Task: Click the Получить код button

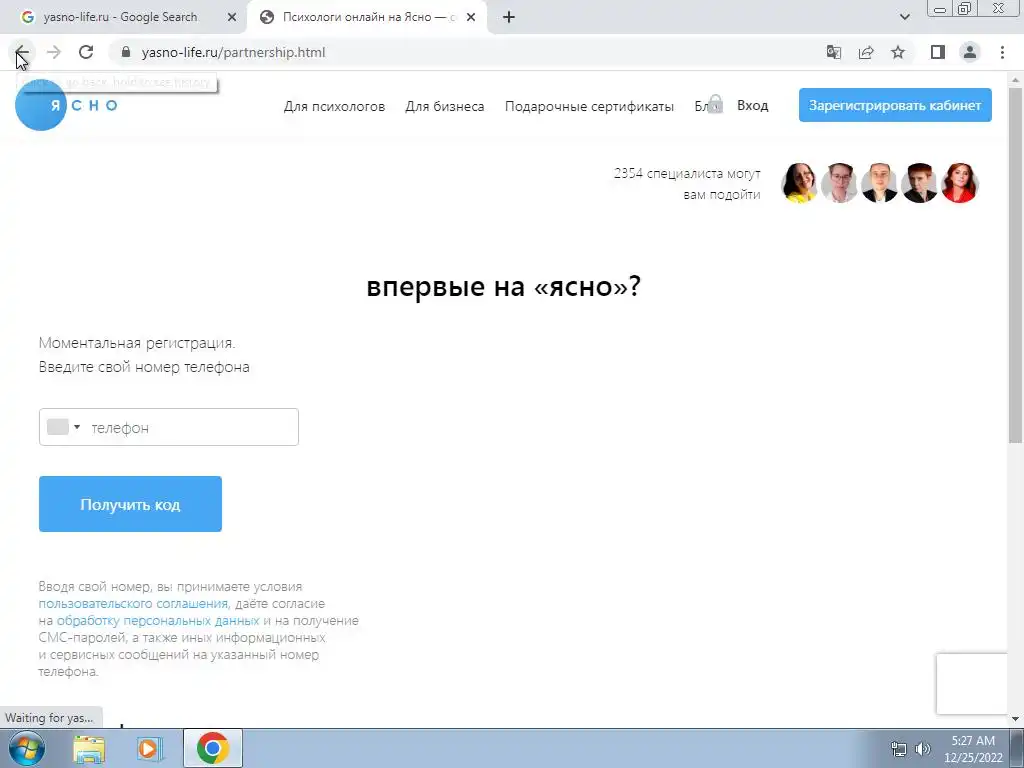Action: coord(130,504)
